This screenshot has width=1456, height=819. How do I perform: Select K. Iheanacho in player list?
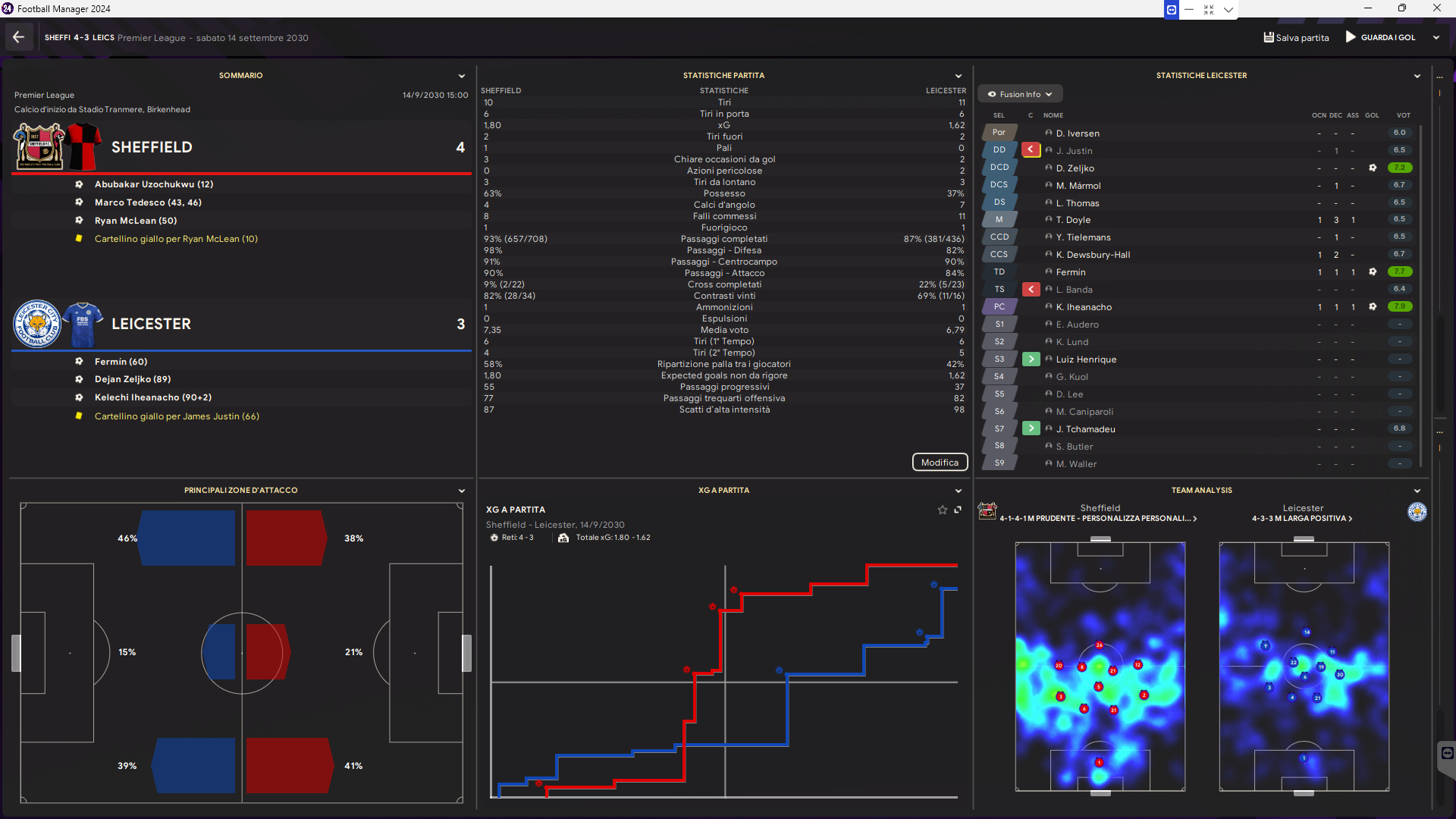(1084, 307)
